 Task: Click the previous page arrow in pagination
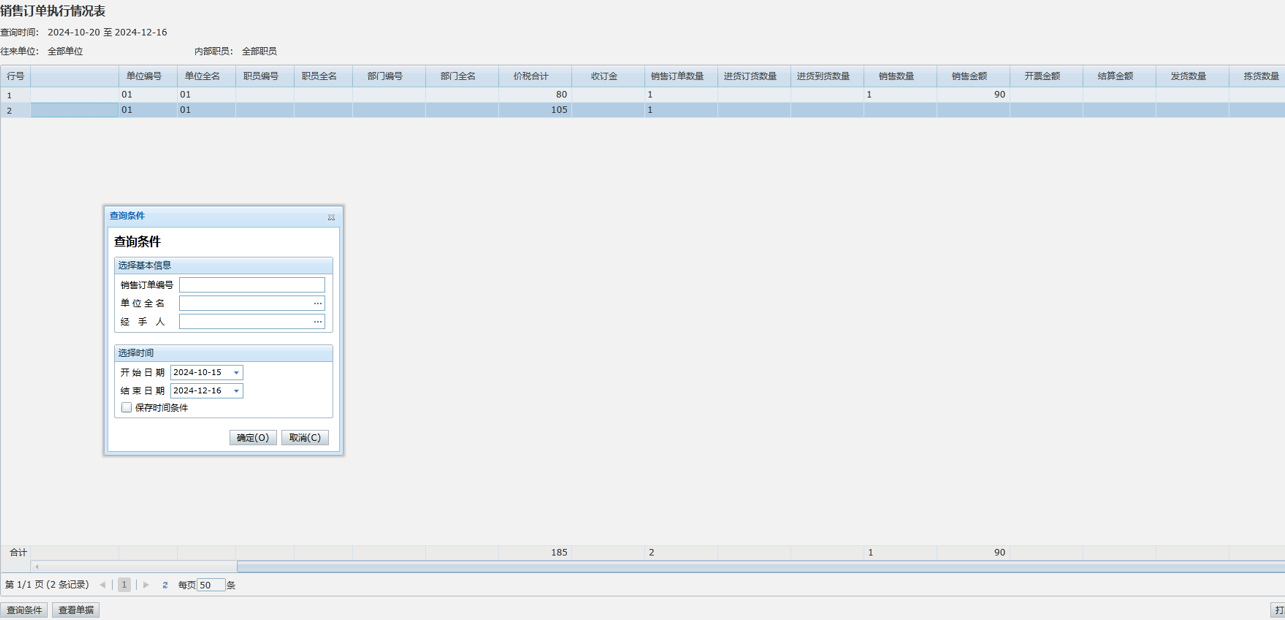[102, 585]
